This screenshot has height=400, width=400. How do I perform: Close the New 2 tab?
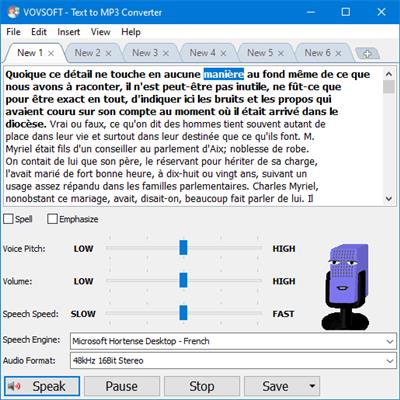pos(108,53)
